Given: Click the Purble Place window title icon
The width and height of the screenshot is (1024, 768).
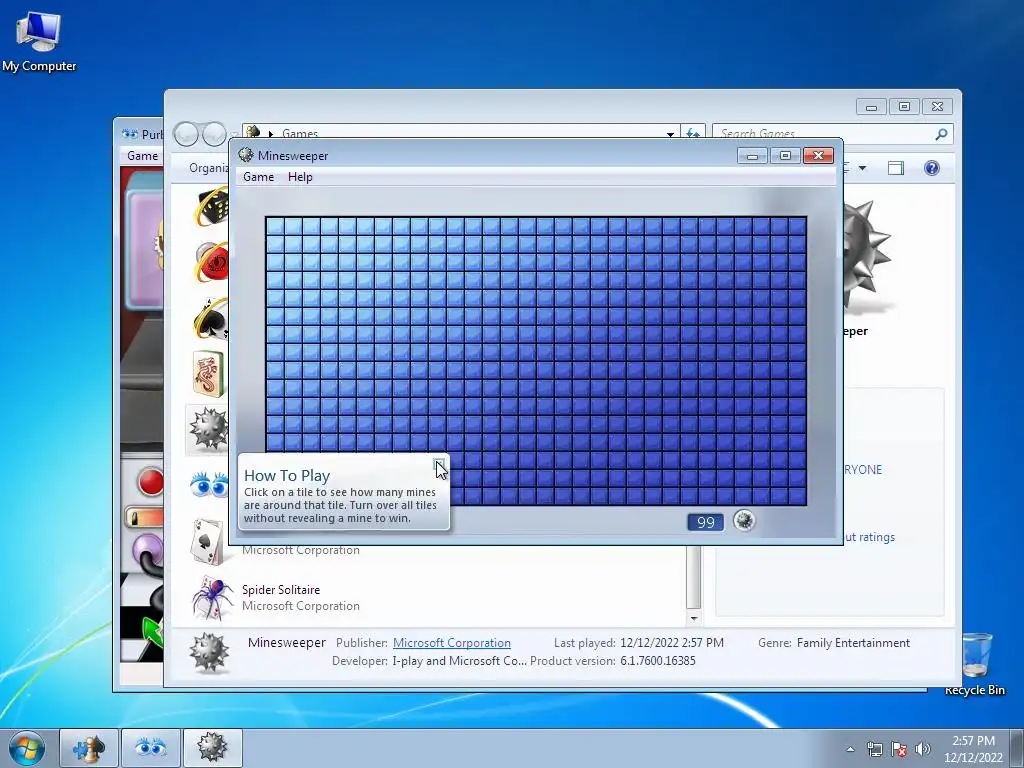Looking at the screenshot, I should coord(130,134).
